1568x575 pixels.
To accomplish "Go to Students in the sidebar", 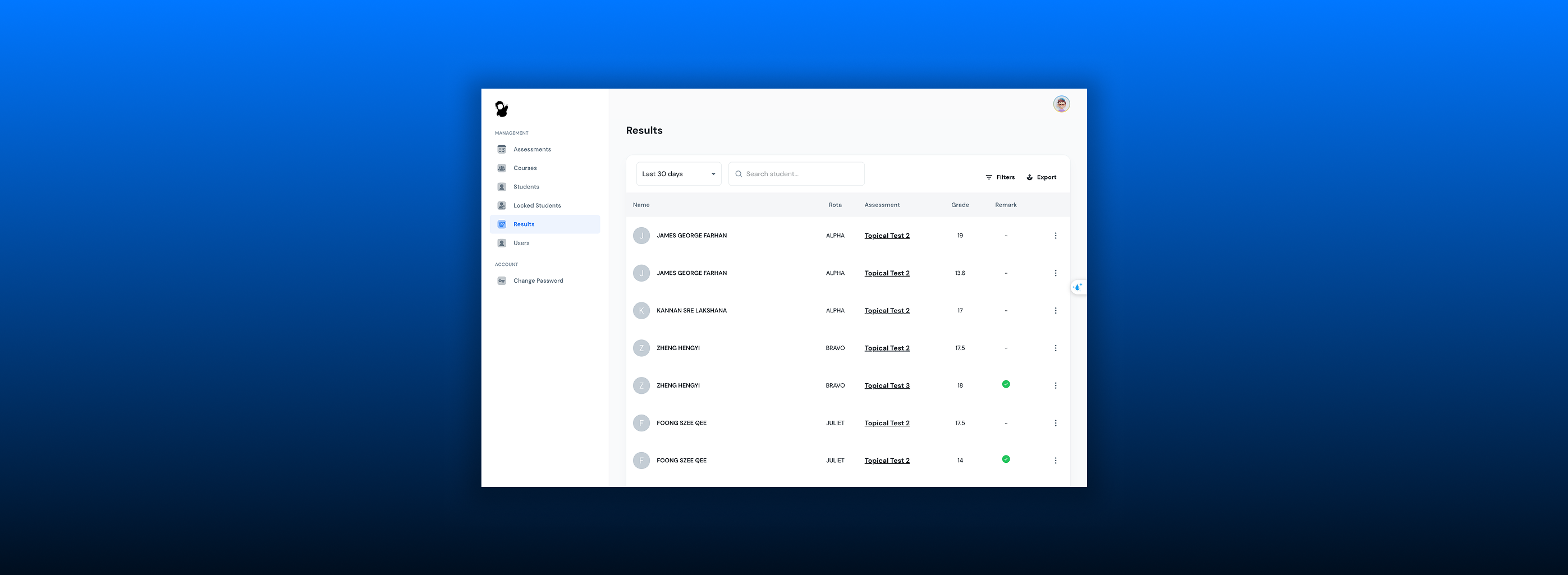I will 526,187.
